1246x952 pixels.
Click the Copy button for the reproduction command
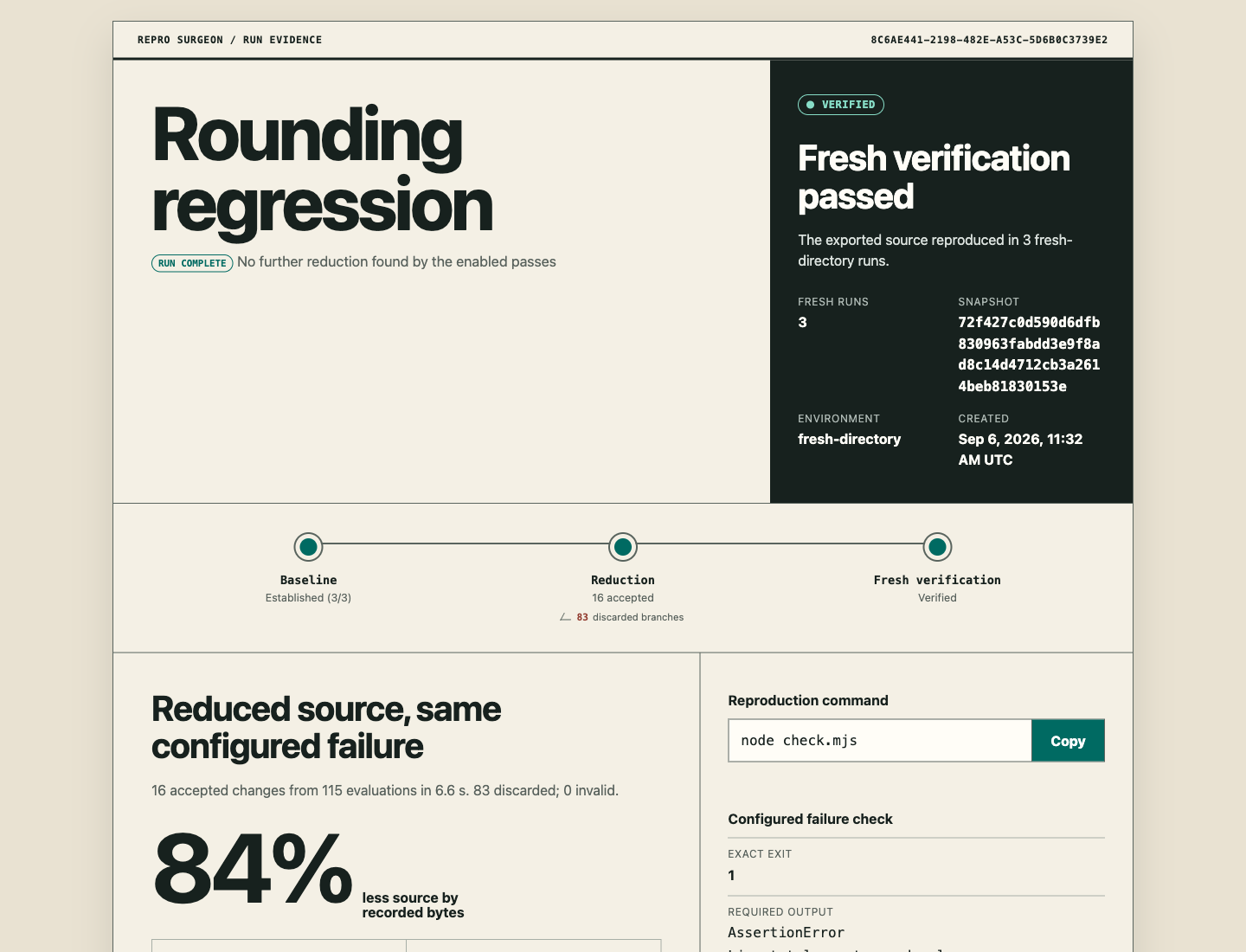click(1068, 741)
